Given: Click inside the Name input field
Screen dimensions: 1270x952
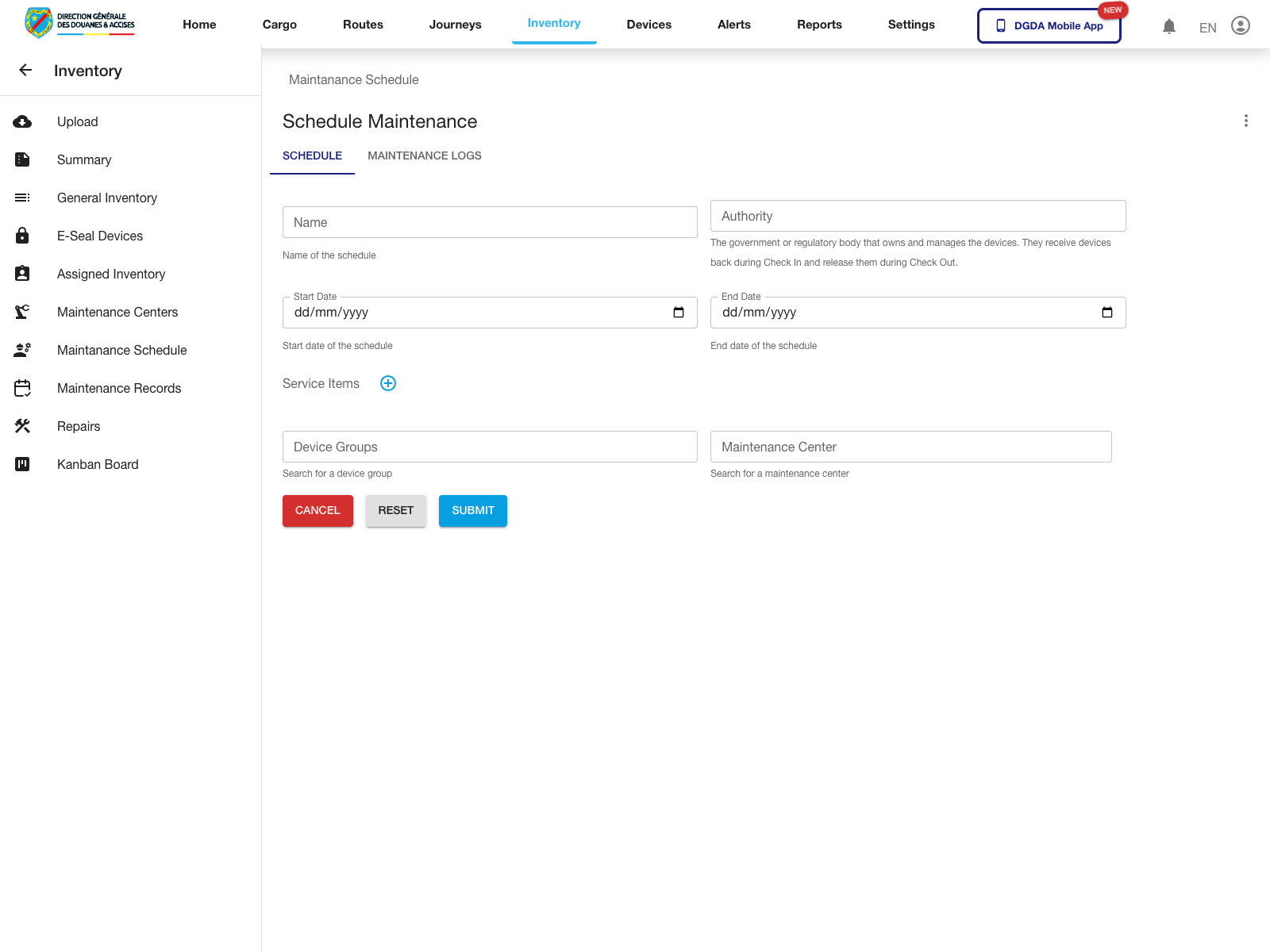Looking at the screenshot, I should [489, 222].
